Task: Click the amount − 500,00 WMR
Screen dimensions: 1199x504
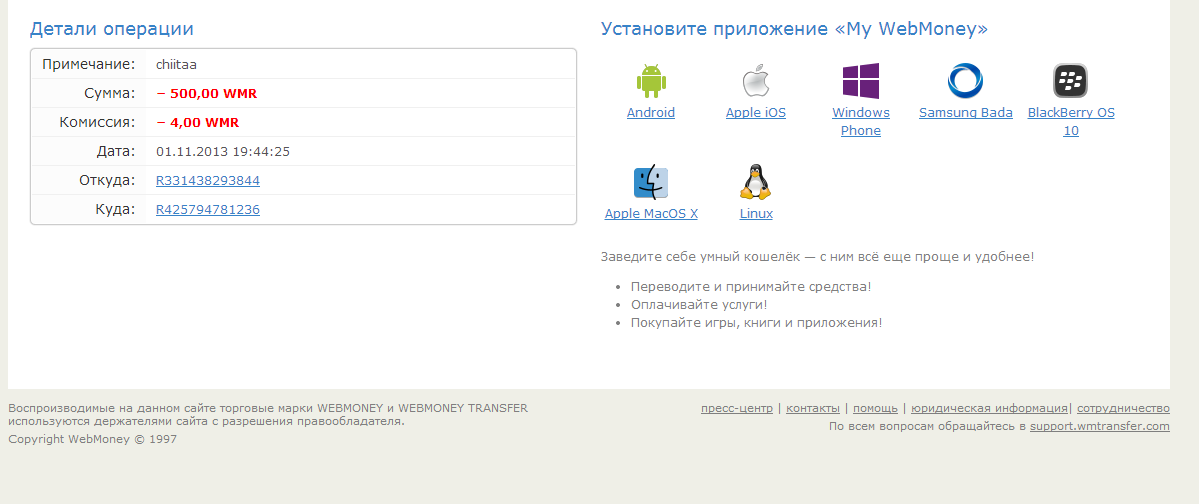Action: click(x=206, y=94)
